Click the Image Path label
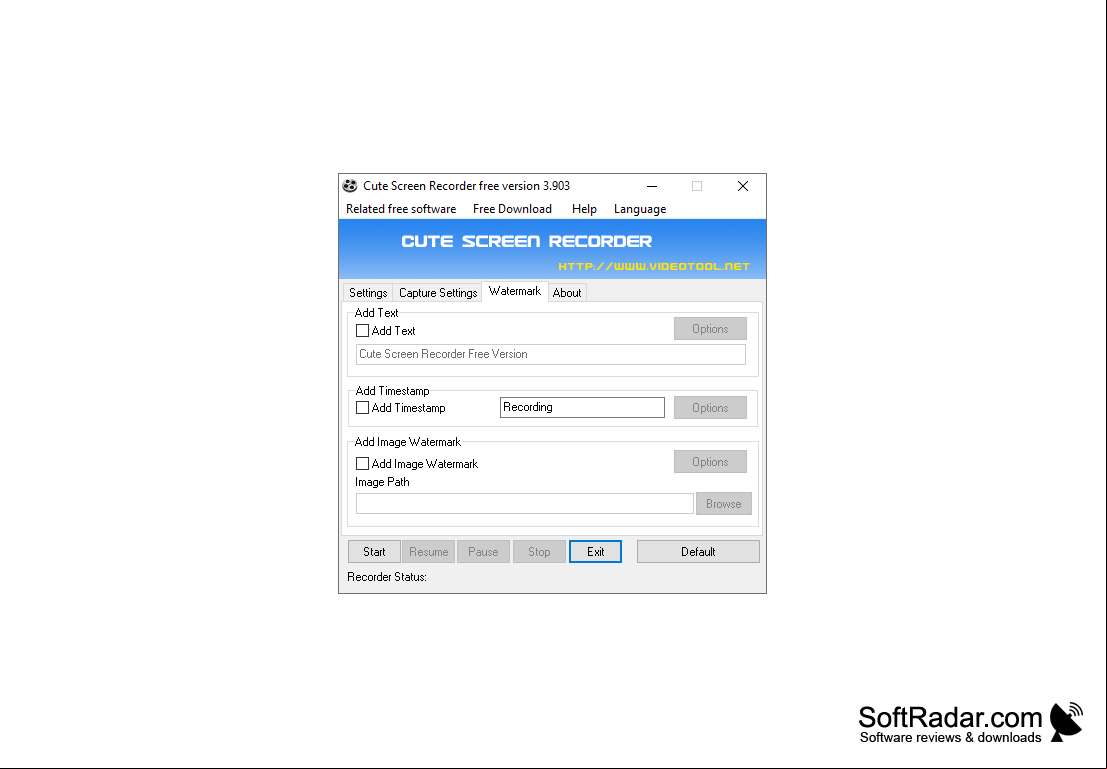 (382, 482)
